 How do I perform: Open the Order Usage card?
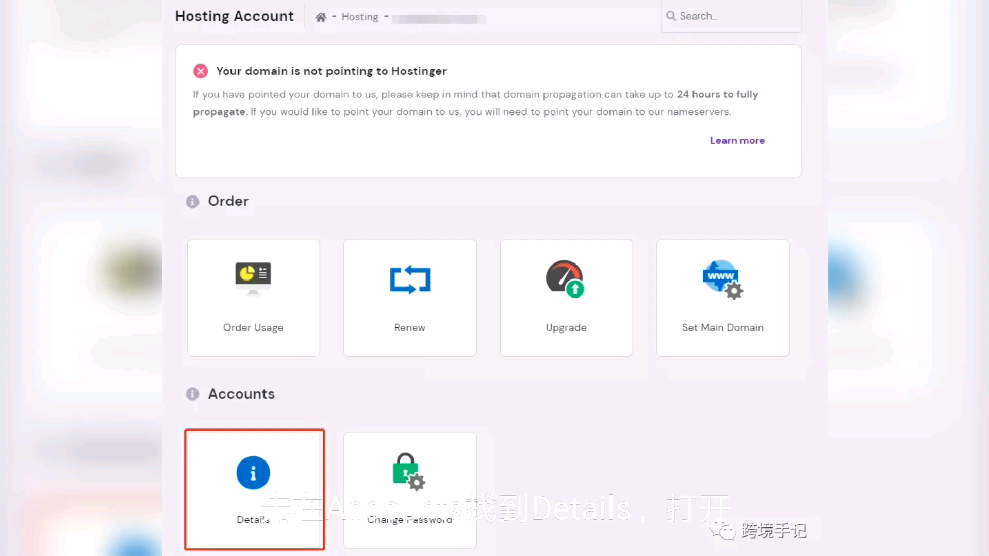(254, 298)
